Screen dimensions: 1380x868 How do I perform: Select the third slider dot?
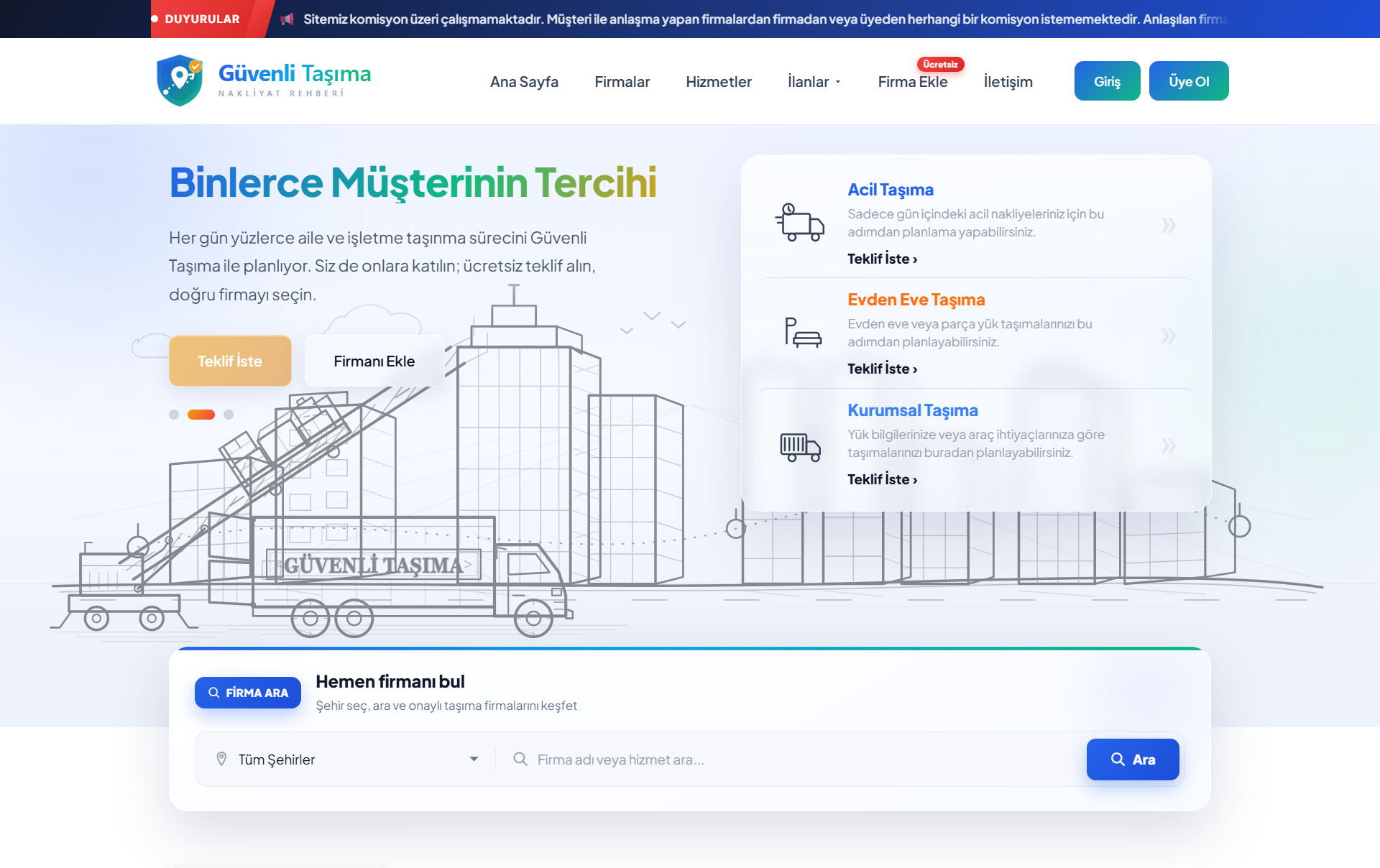click(x=229, y=415)
